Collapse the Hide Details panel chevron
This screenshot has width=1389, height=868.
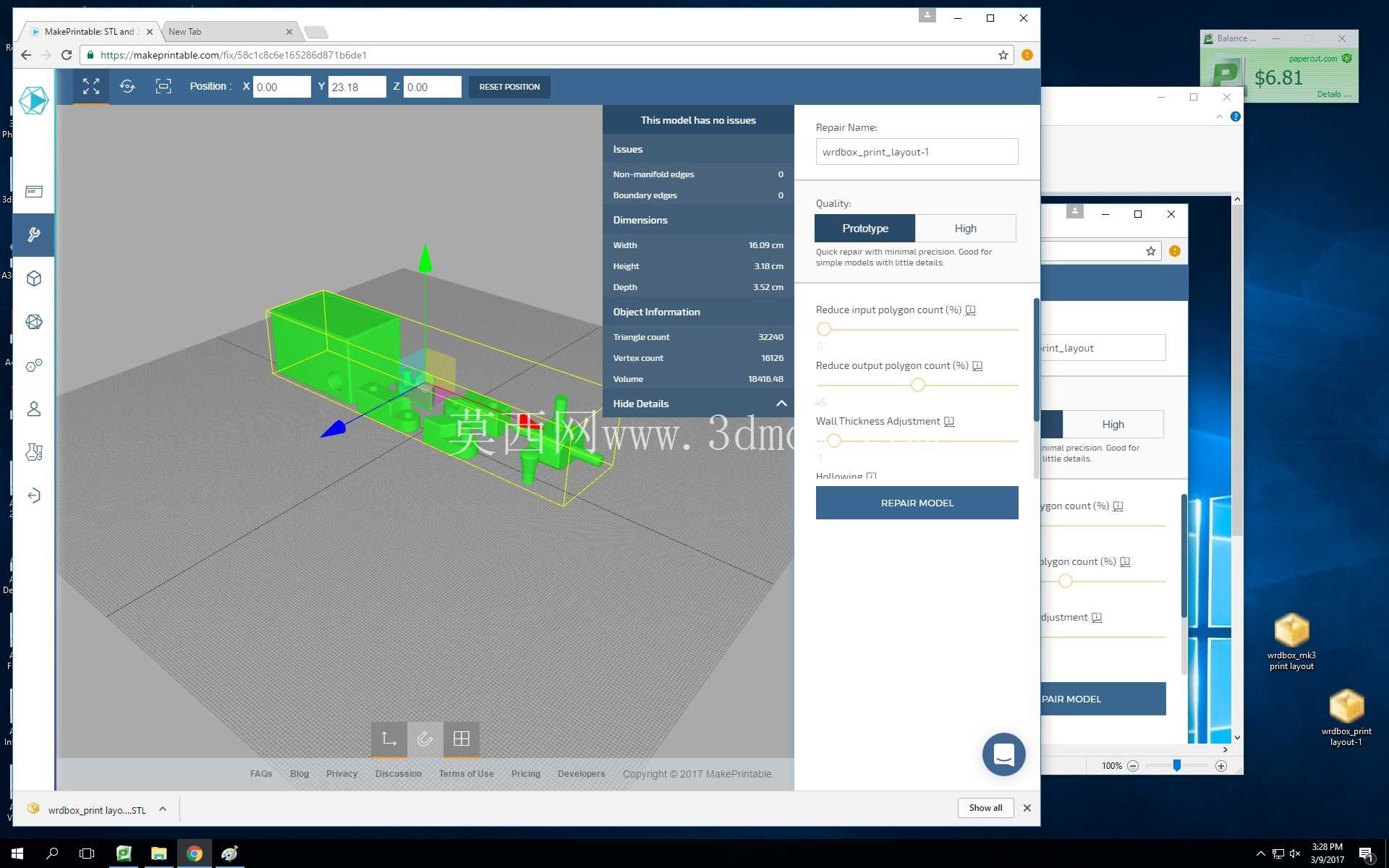(781, 404)
